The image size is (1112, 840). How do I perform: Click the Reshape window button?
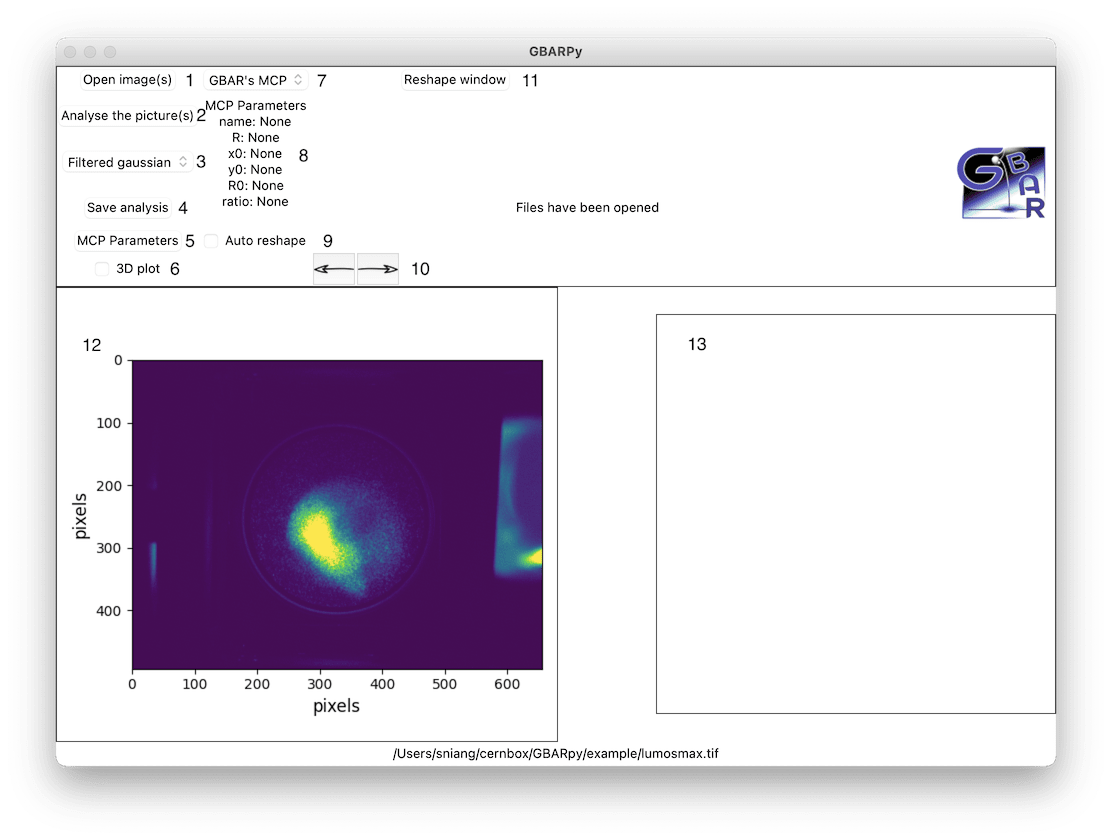click(x=455, y=80)
